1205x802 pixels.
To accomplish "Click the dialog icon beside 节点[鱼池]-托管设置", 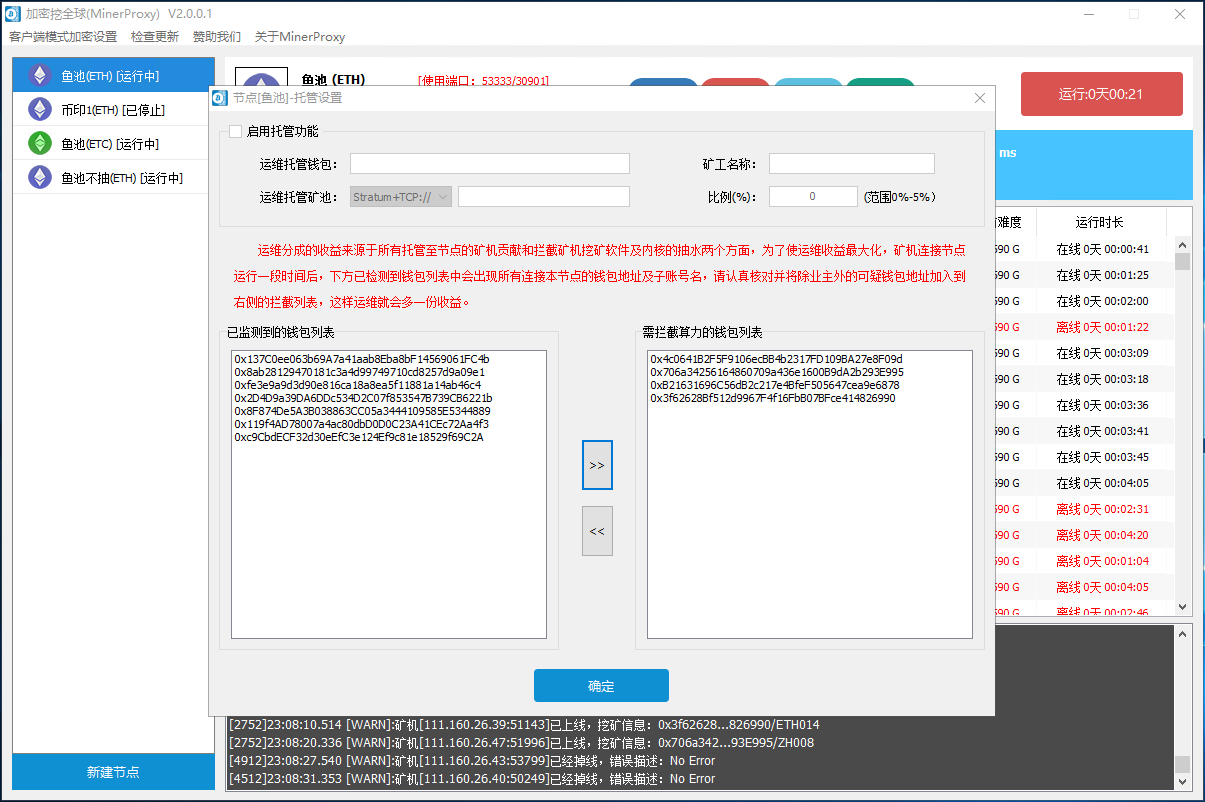I will pyautogui.click(x=220, y=98).
